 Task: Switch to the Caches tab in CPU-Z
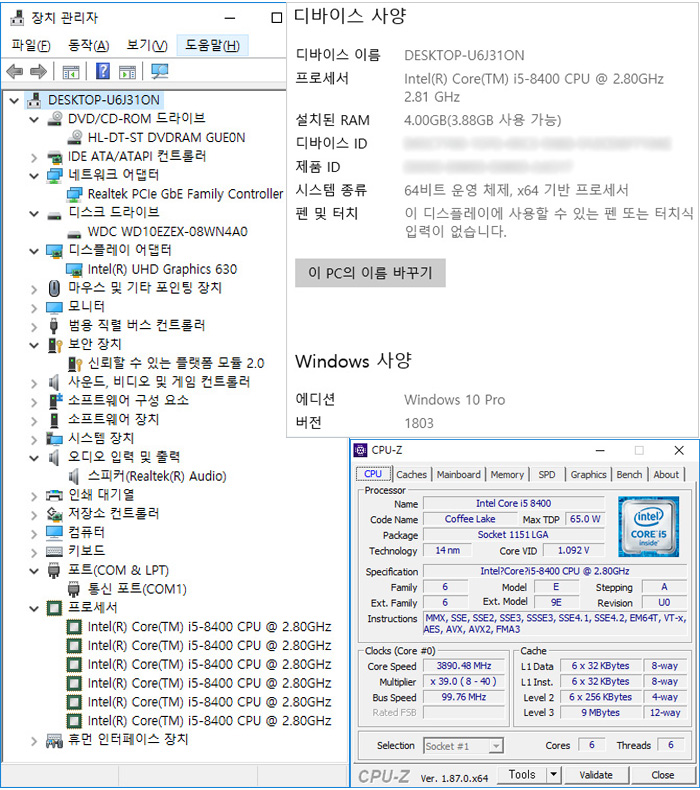click(x=411, y=474)
